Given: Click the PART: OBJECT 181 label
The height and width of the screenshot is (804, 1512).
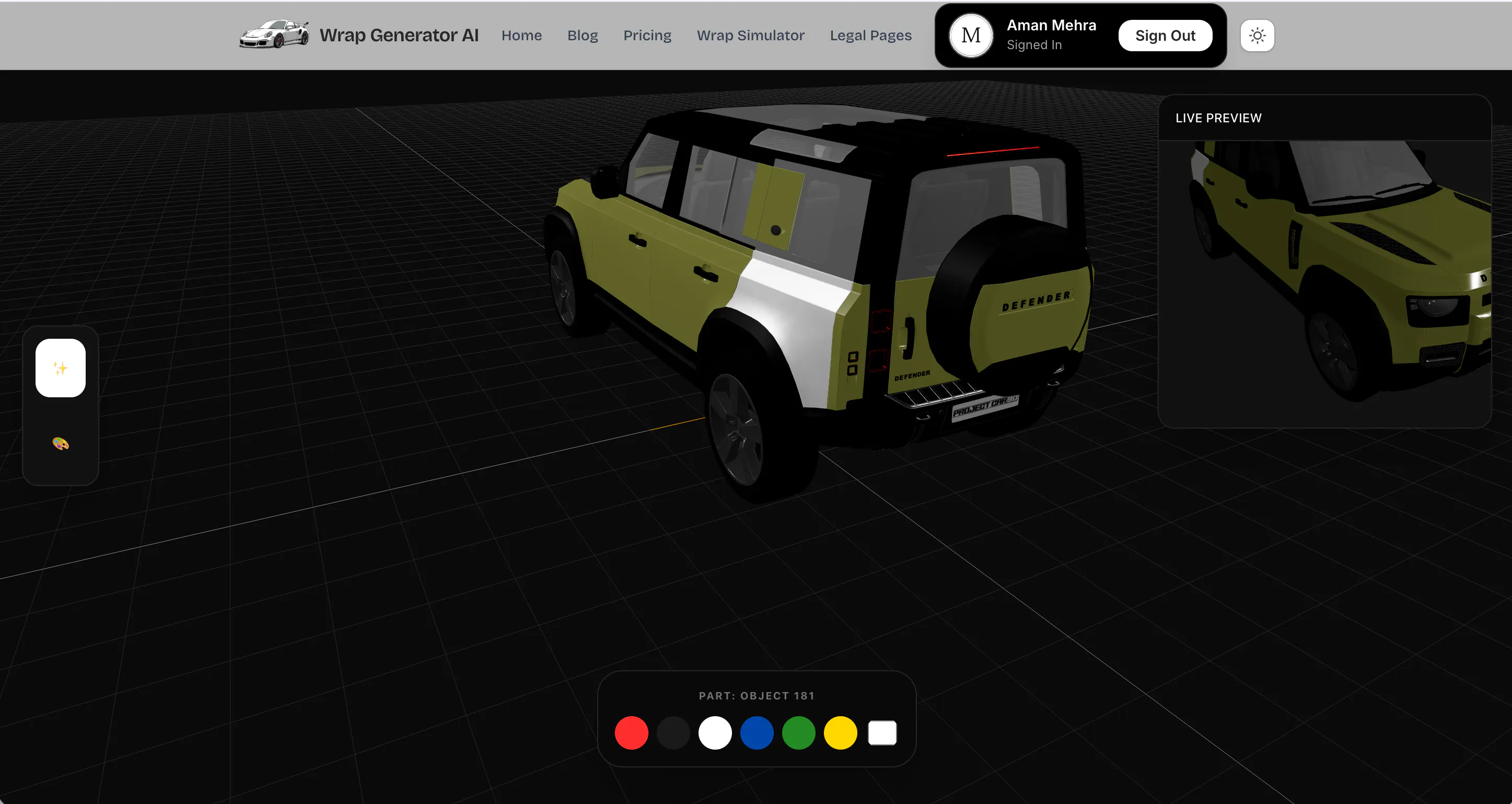Looking at the screenshot, I should point(757,695).
